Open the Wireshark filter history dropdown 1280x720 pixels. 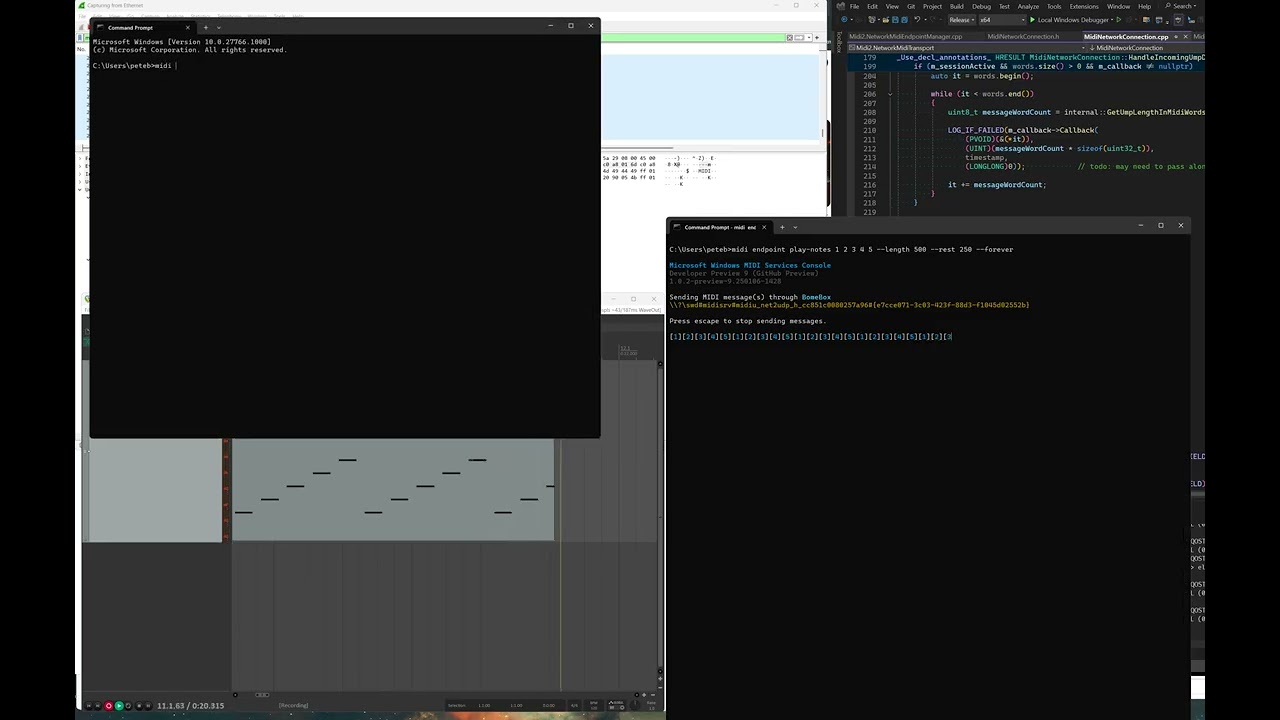click(807, 38)
